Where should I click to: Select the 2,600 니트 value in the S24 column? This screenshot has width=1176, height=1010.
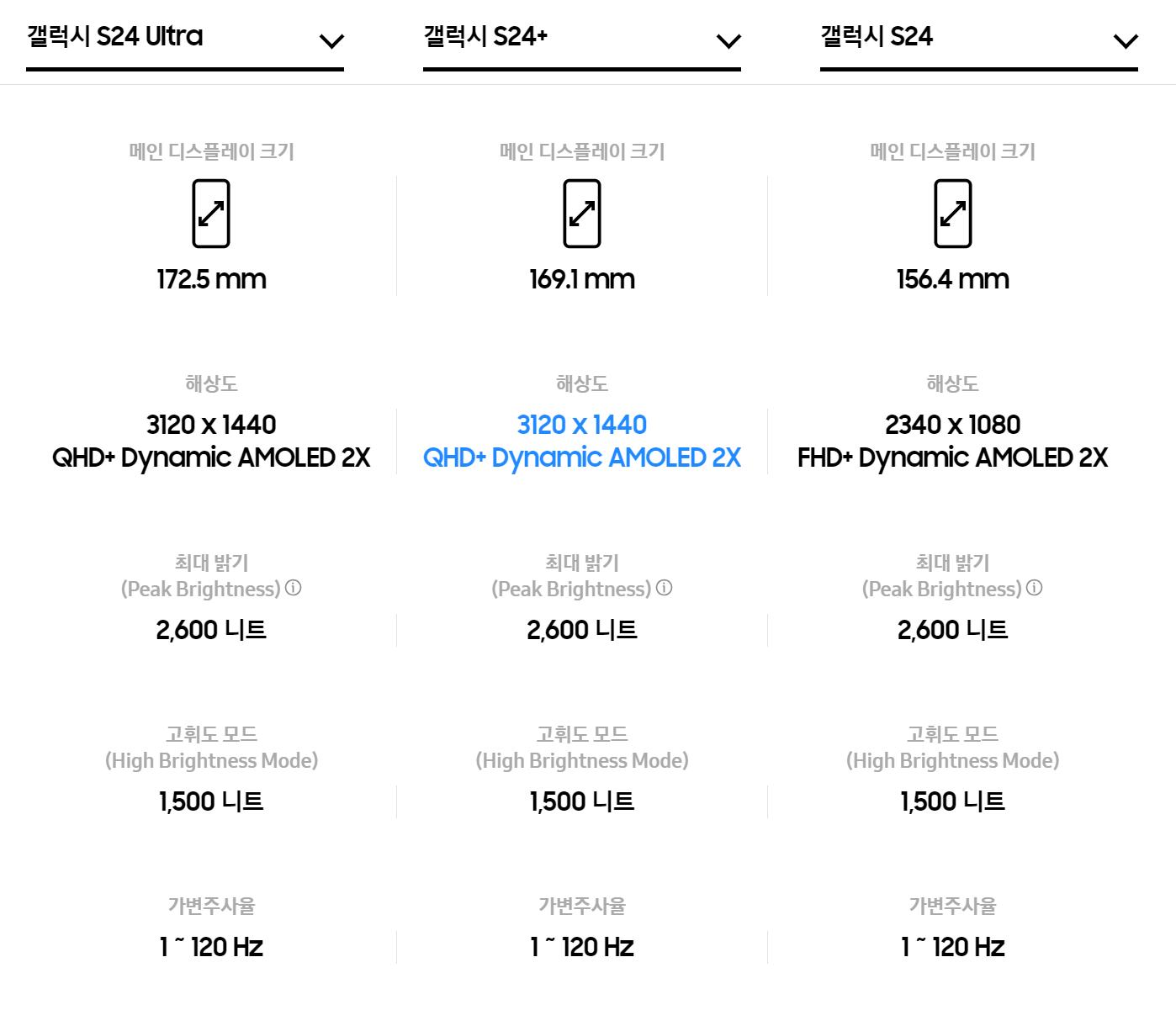coord(953,630)
